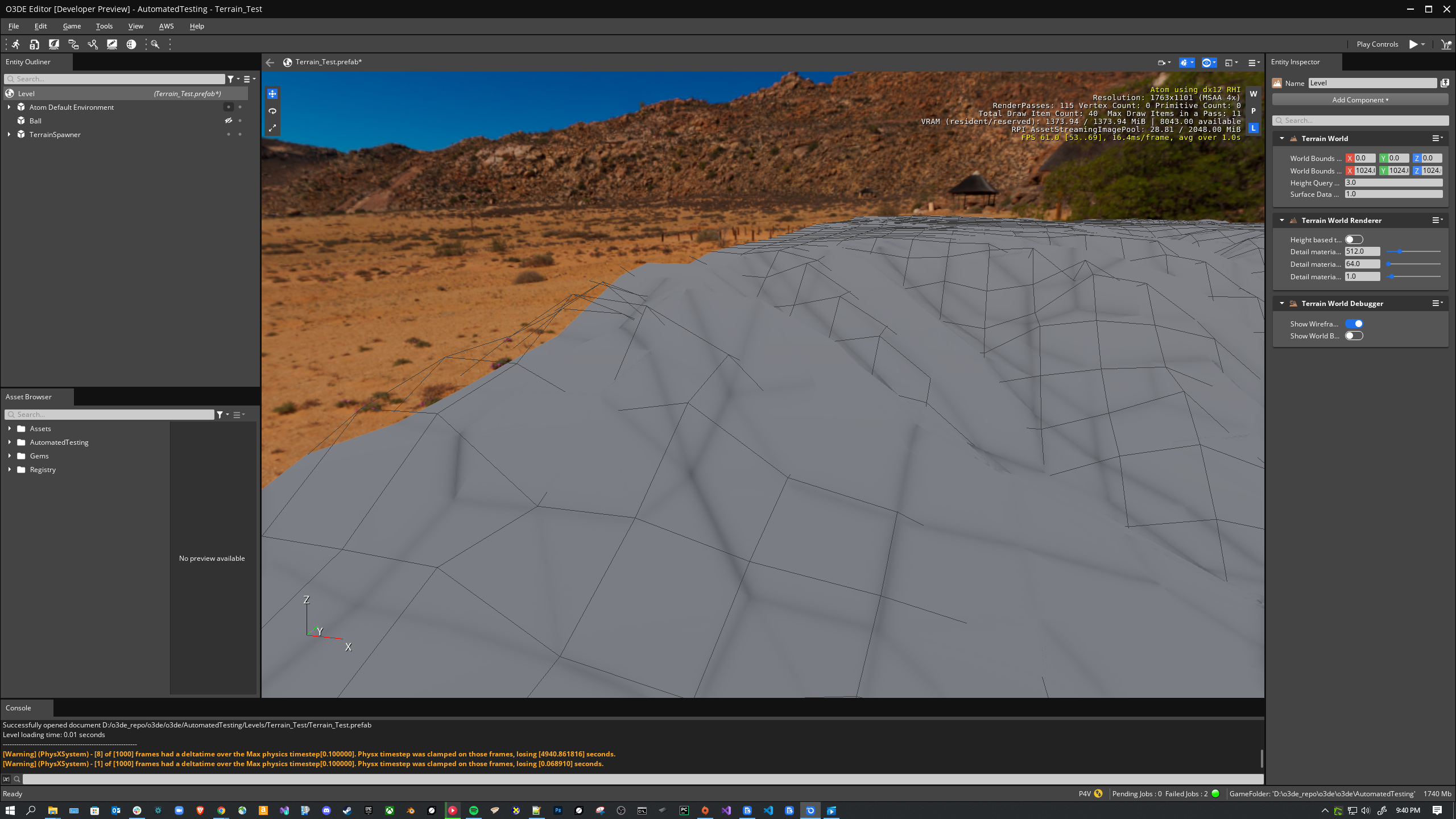This screenshot has width=1456, height=819.
Task: Open the Asset Editor toolbar icon
Action: [35, 44]
